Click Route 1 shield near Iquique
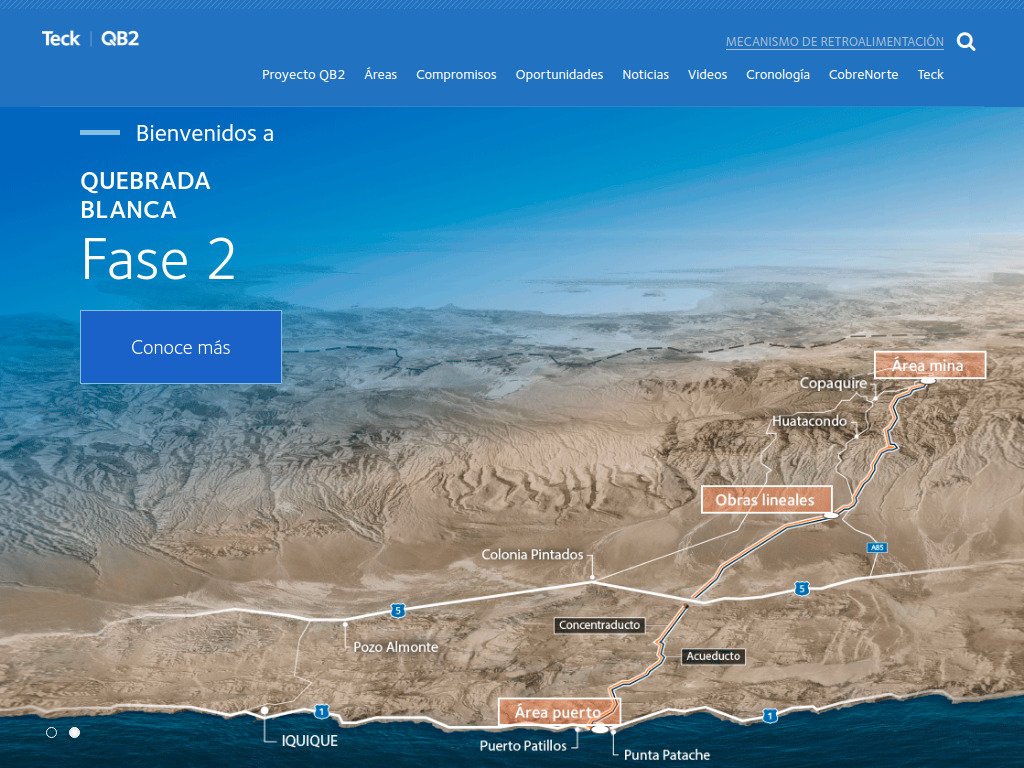Screen dimensions: 1024x768 (321, 711)
